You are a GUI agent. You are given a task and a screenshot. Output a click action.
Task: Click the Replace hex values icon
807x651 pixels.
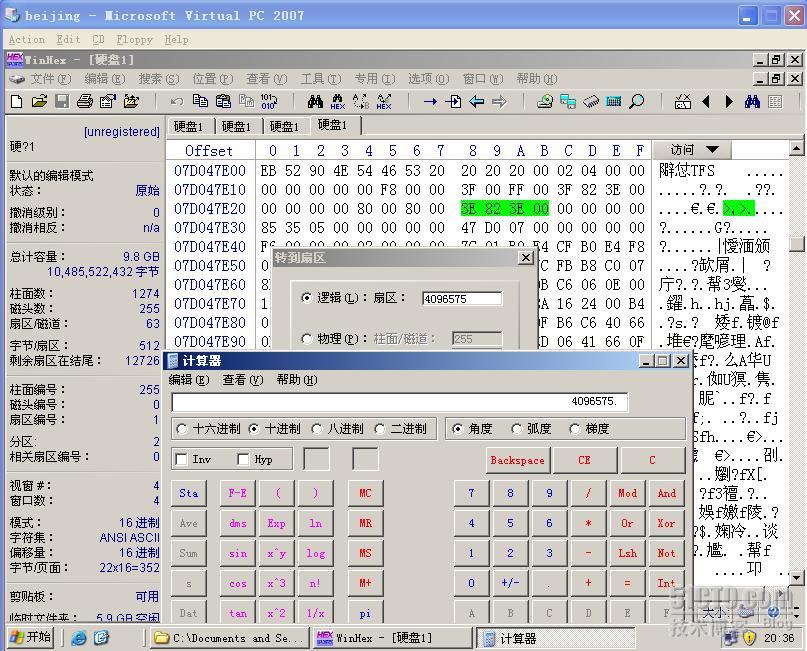[384, 101]
